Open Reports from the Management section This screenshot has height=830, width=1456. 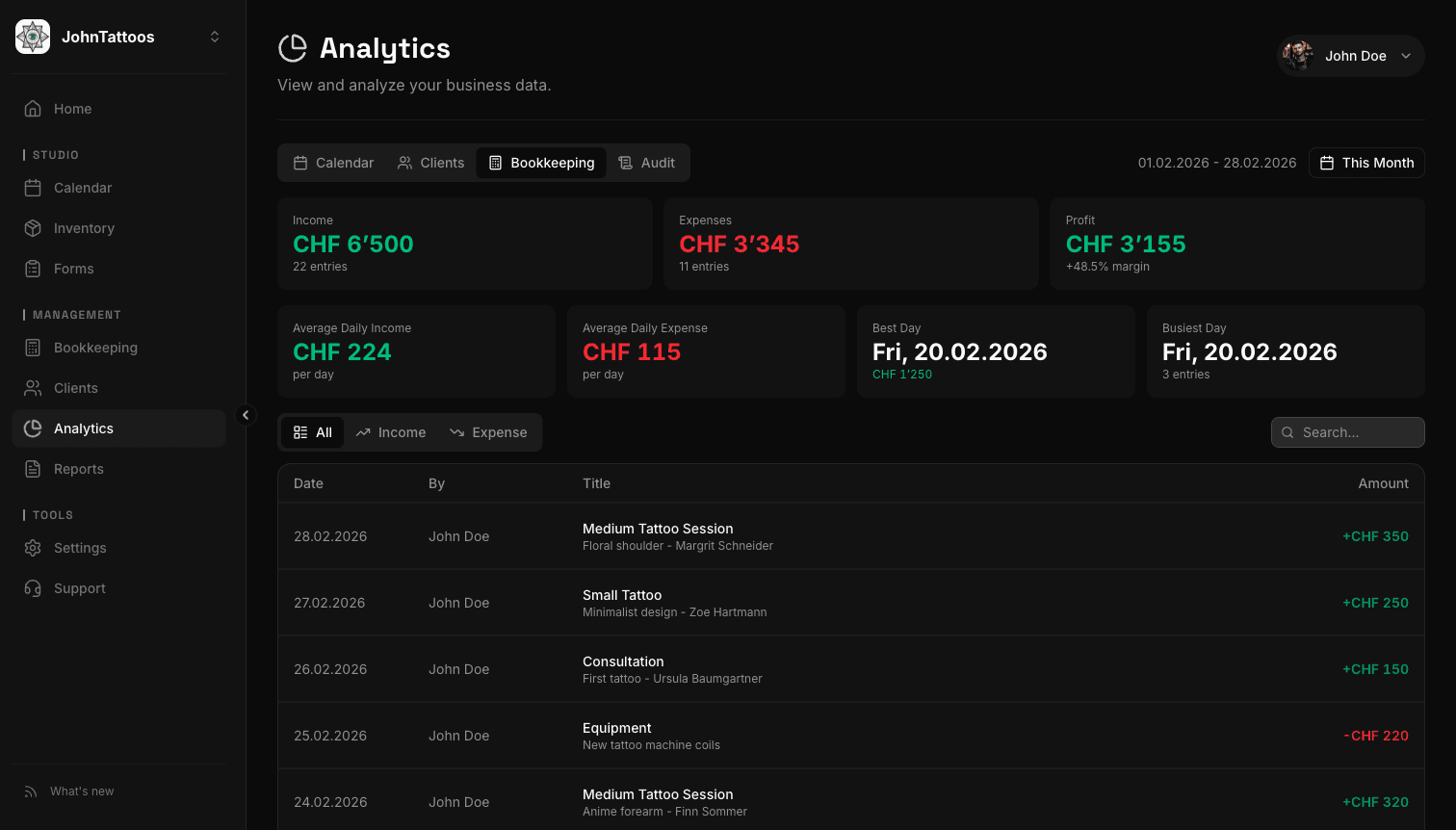(79, 469)
